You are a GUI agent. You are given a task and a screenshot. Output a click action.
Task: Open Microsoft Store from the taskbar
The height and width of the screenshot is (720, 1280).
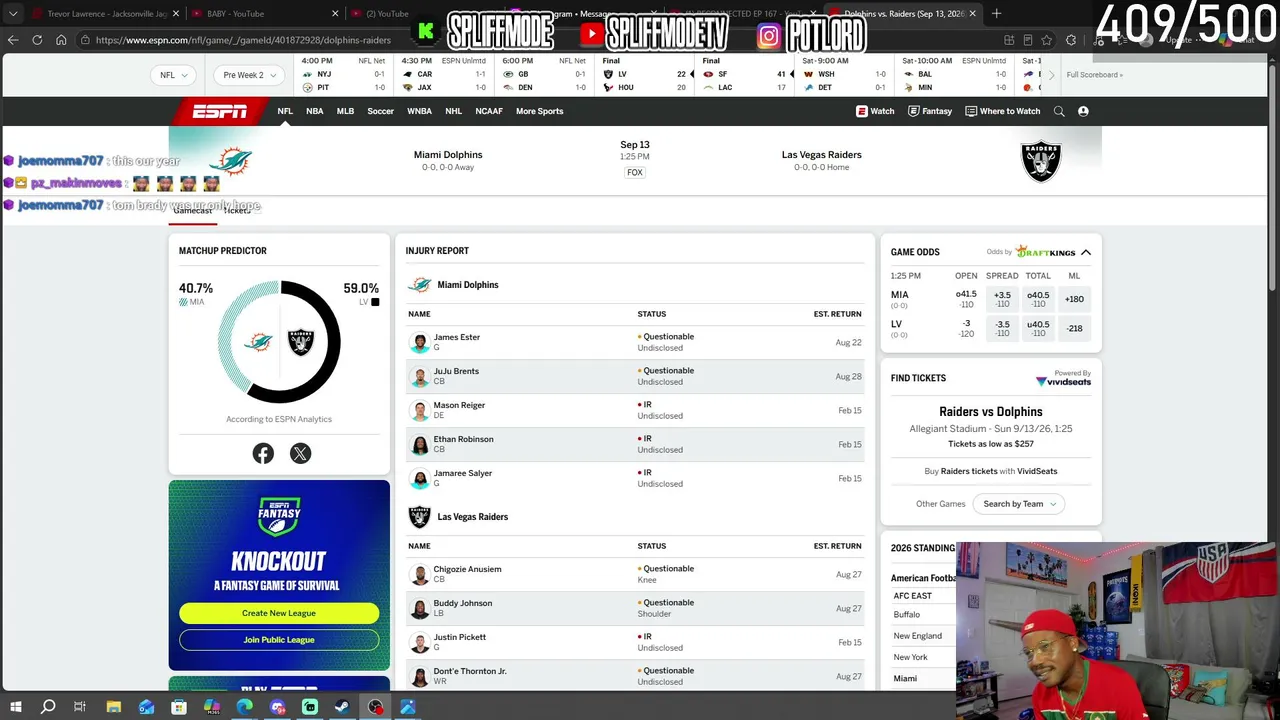coord(179,707)
